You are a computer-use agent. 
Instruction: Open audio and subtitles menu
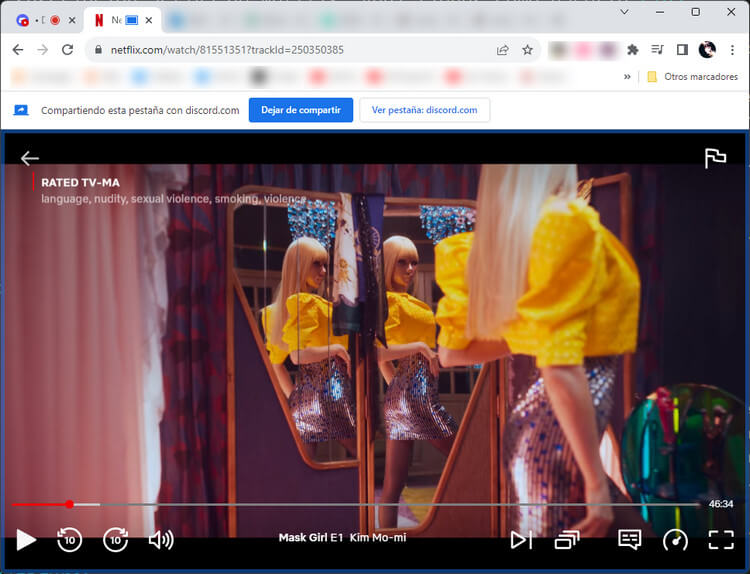[629, 540]
